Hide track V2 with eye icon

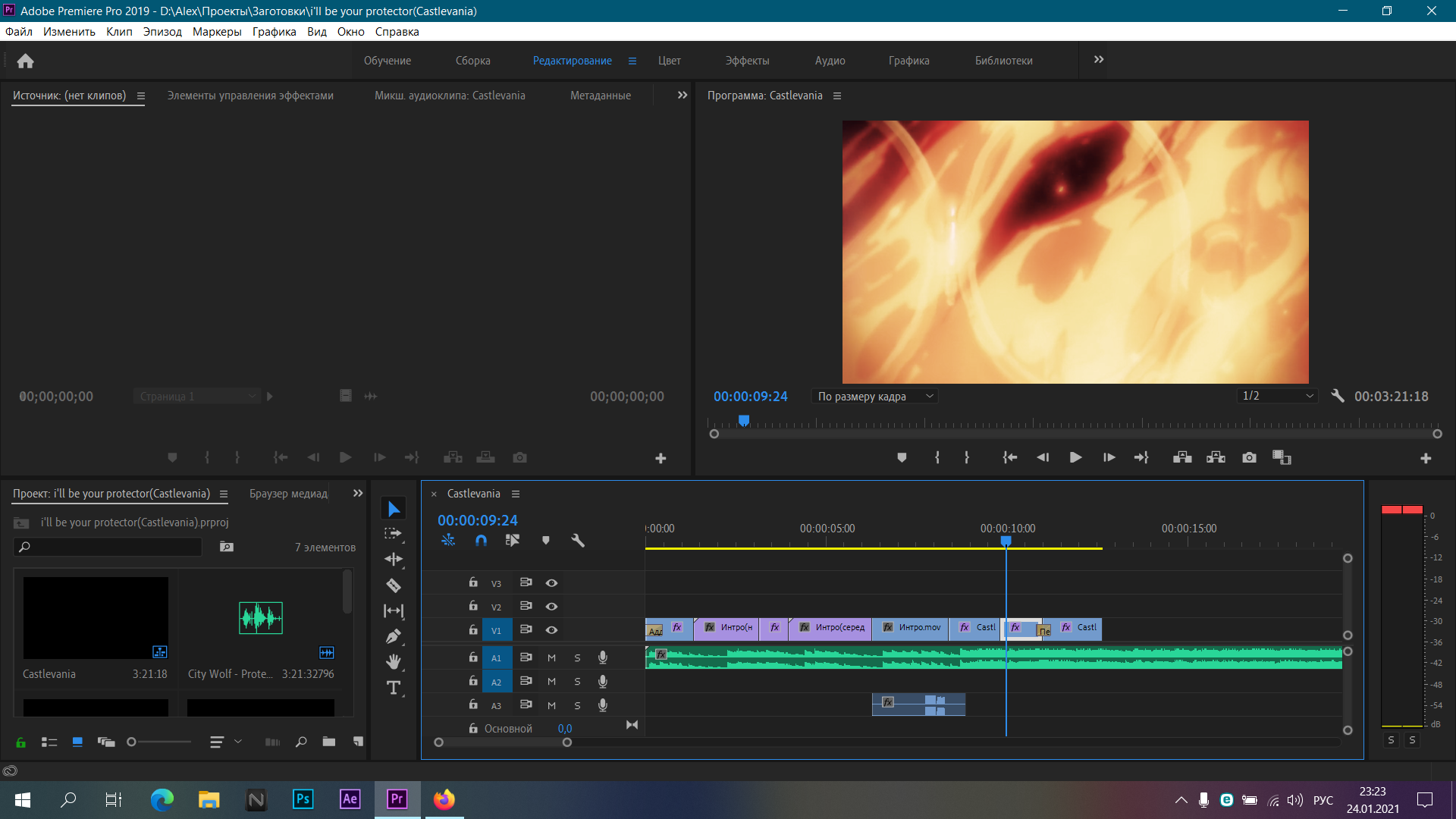click(x=552, y=607)
